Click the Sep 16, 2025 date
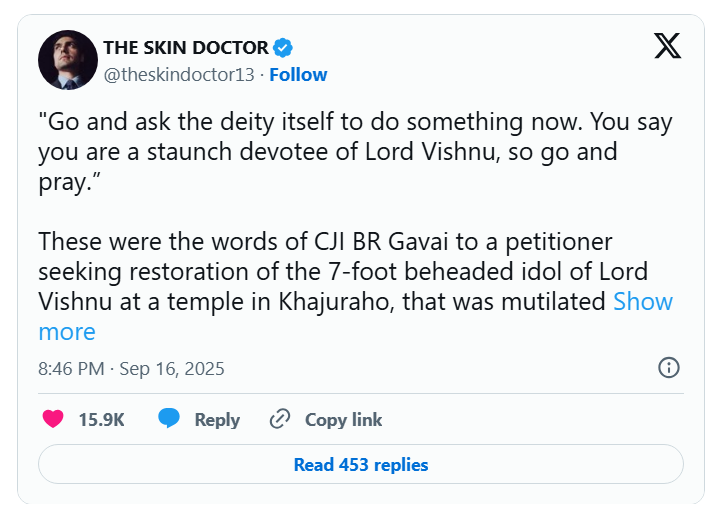The width and height of the screenshot is (717, 525). pyautogui.click(x=172, y=368)
